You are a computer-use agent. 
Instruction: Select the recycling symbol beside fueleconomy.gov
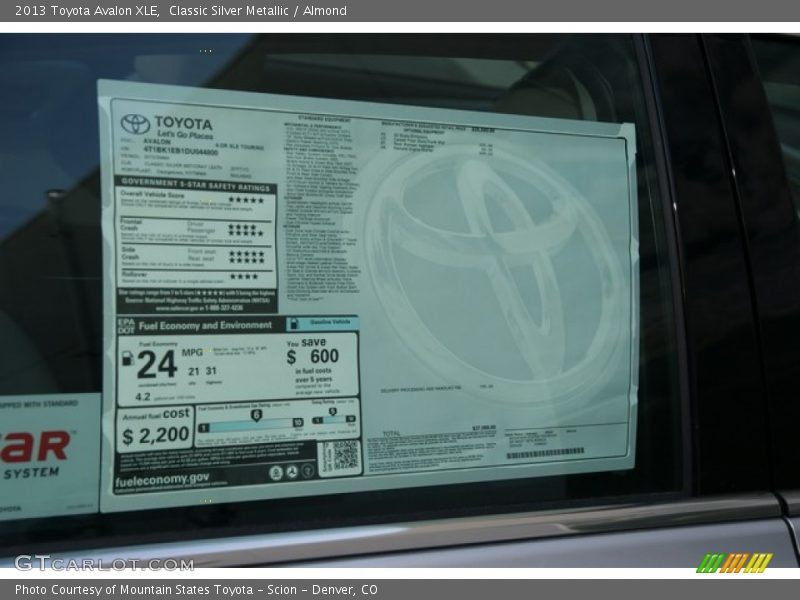pos(293,471)
